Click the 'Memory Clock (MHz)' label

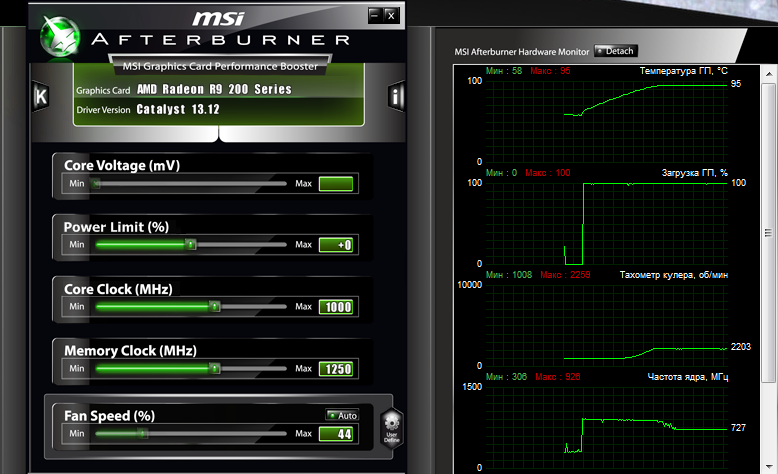point(130,351)
